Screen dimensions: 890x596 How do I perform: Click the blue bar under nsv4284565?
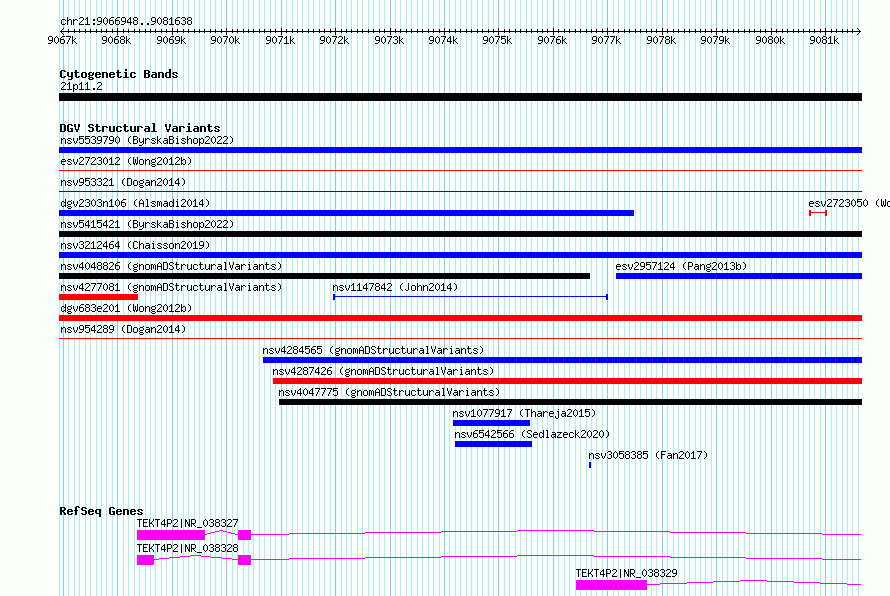click(562, 360)
